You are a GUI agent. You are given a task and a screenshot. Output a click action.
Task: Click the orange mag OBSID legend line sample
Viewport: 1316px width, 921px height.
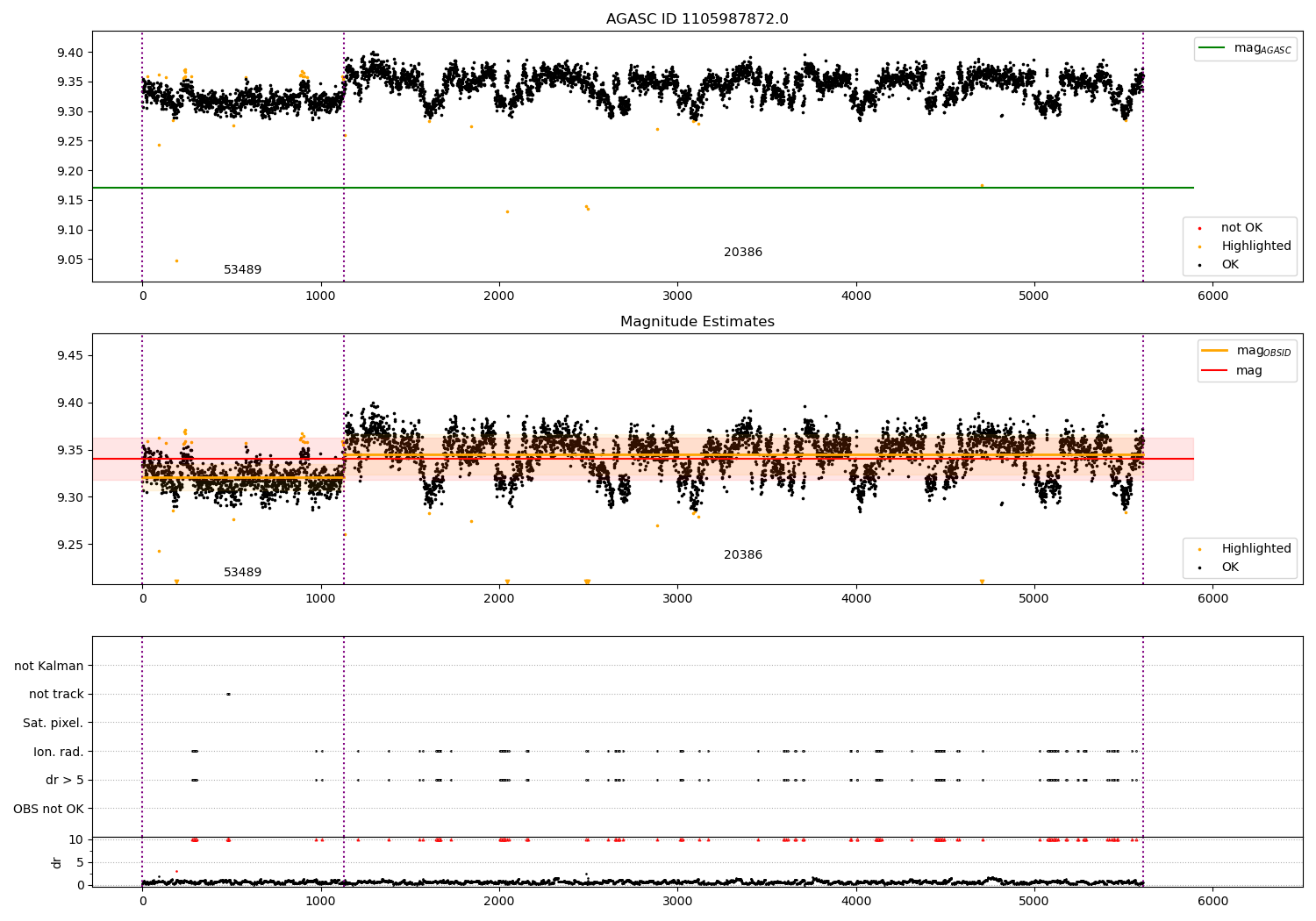coord(1215,351)
